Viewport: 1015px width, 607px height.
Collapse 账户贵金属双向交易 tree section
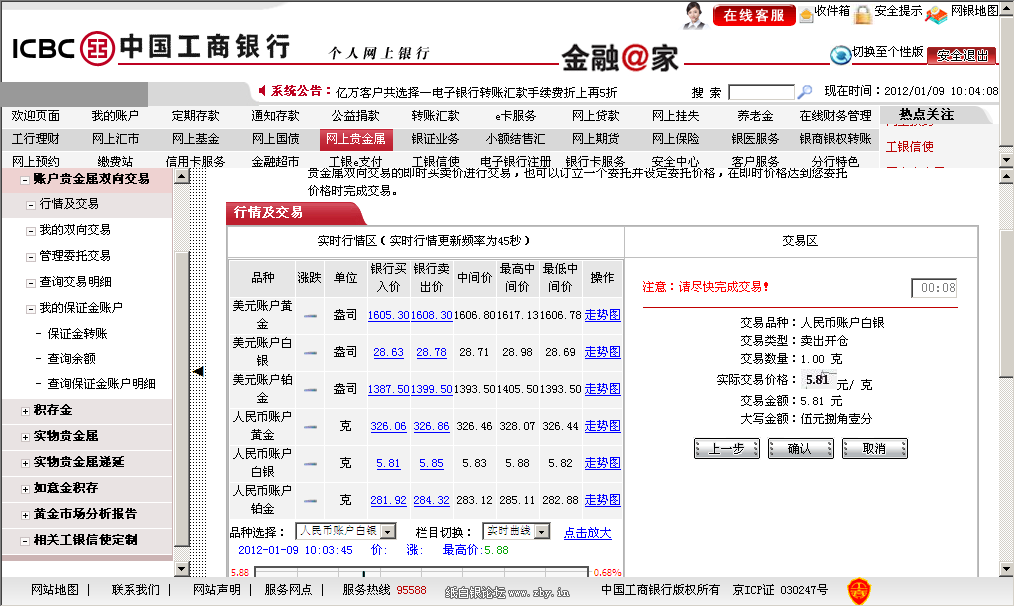click(x=25, y=180)
